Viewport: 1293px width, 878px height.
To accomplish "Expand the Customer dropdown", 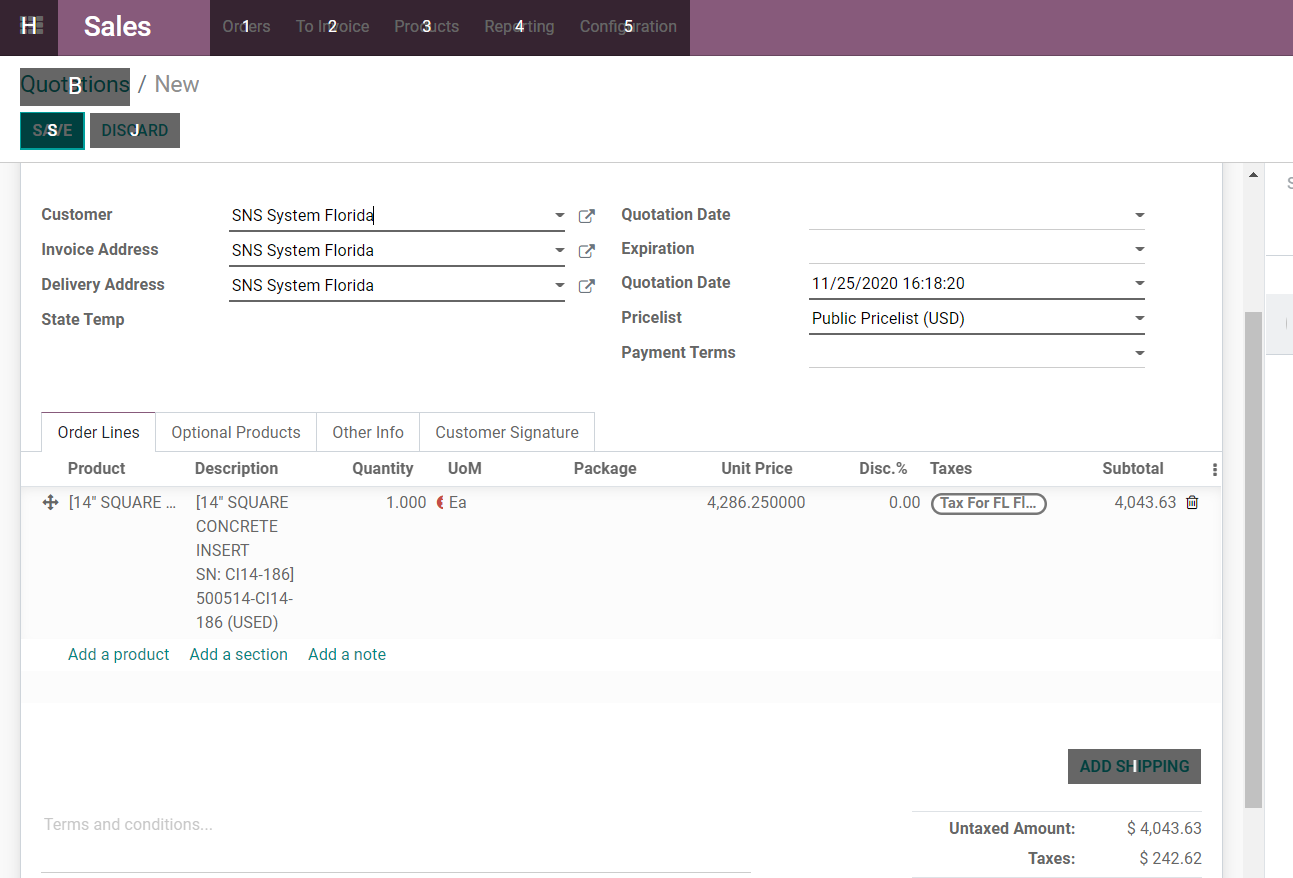I will point(559,216).
